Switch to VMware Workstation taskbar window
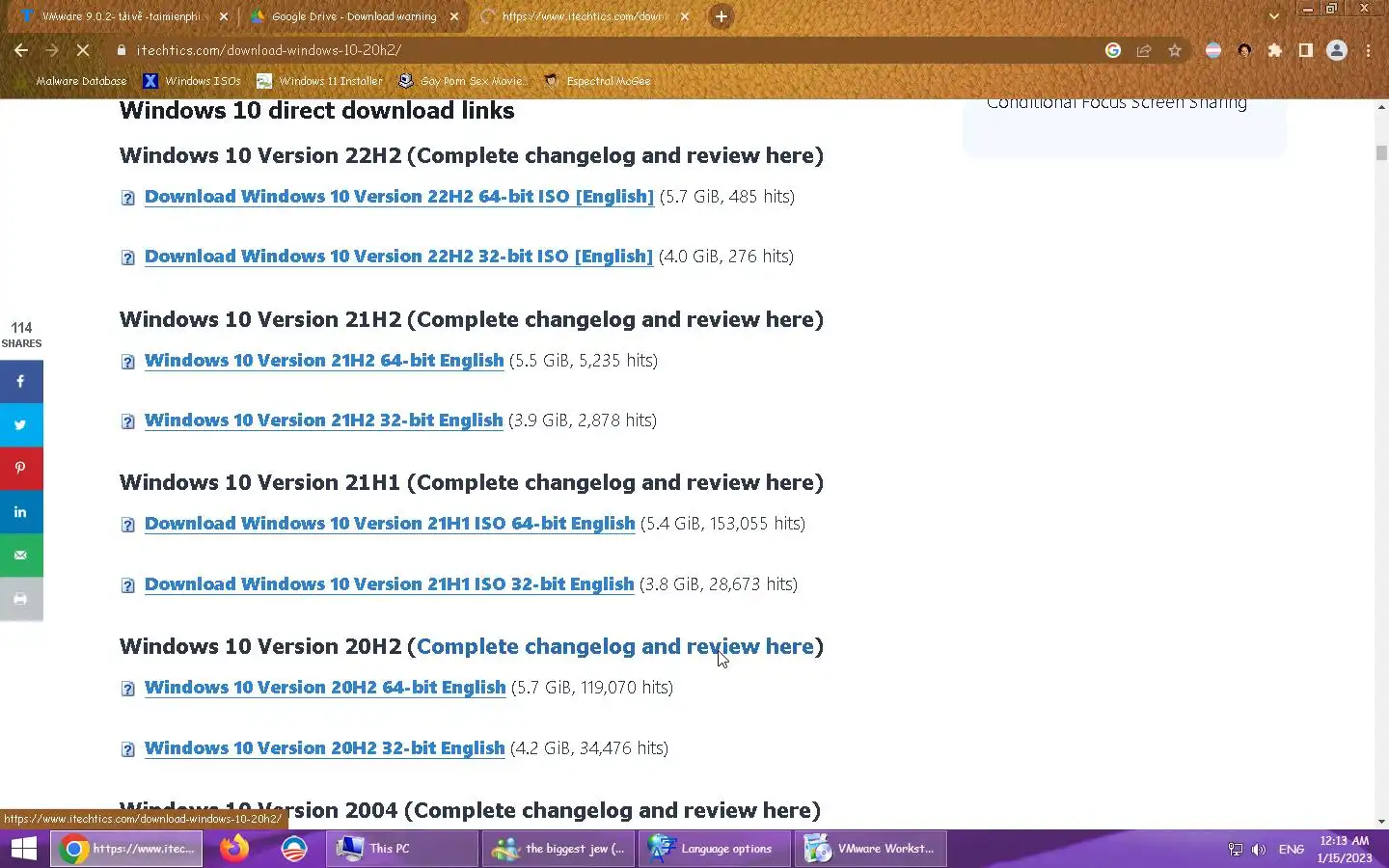 click(870, 849)
